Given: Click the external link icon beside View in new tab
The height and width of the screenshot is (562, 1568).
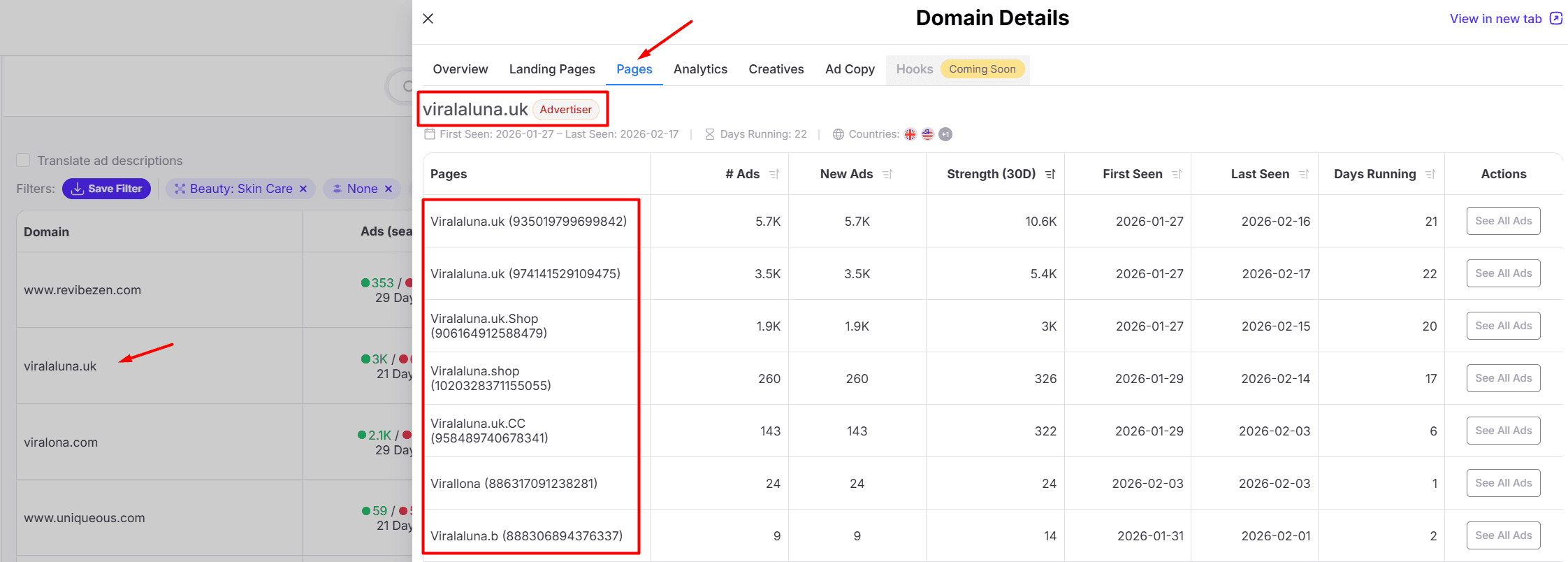Looking at the screenshot, I should 1556,18.
